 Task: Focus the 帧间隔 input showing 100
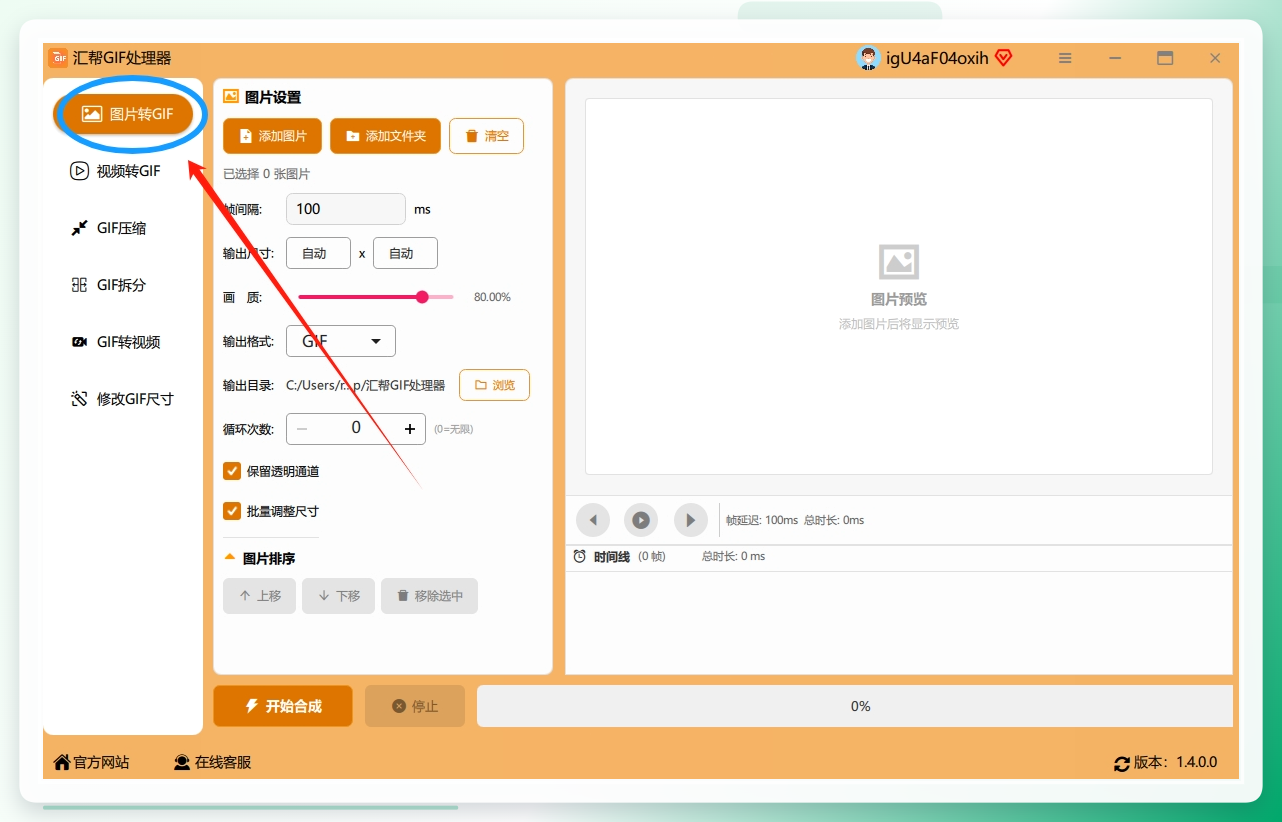[x=346, y=209]
